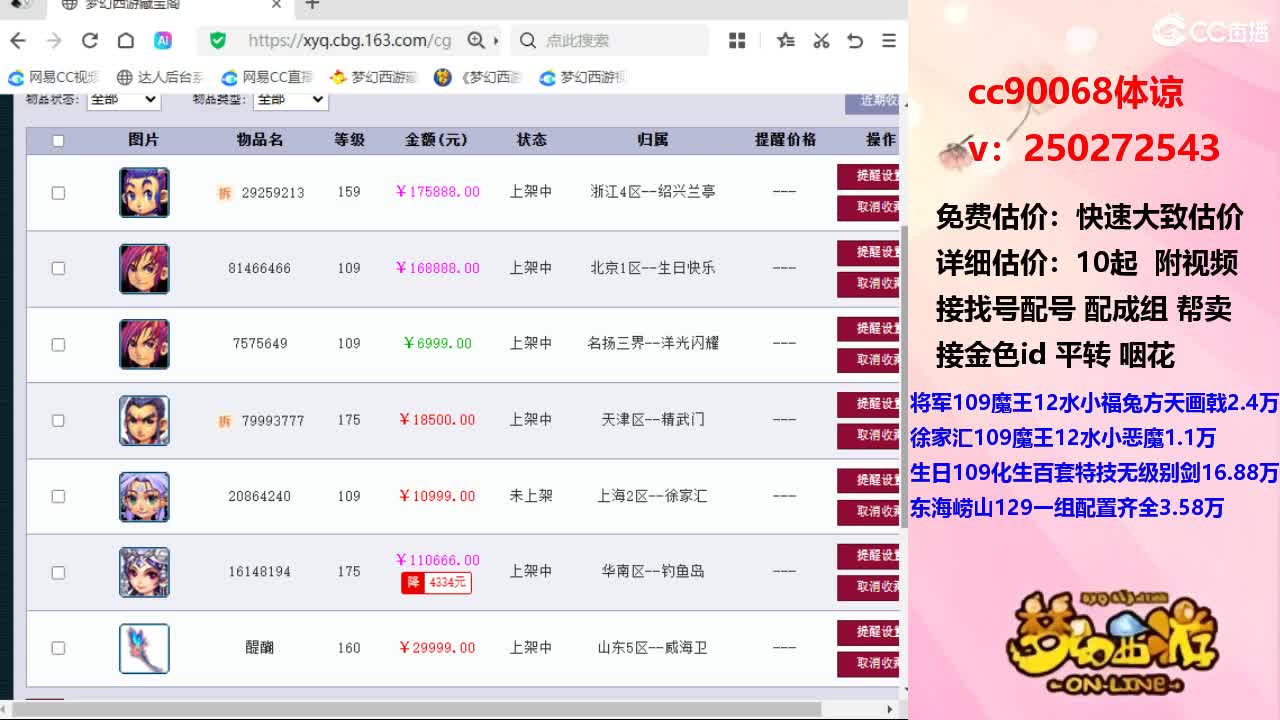Expand the 物品状态 dropdown set to 全部

(123, 99)
